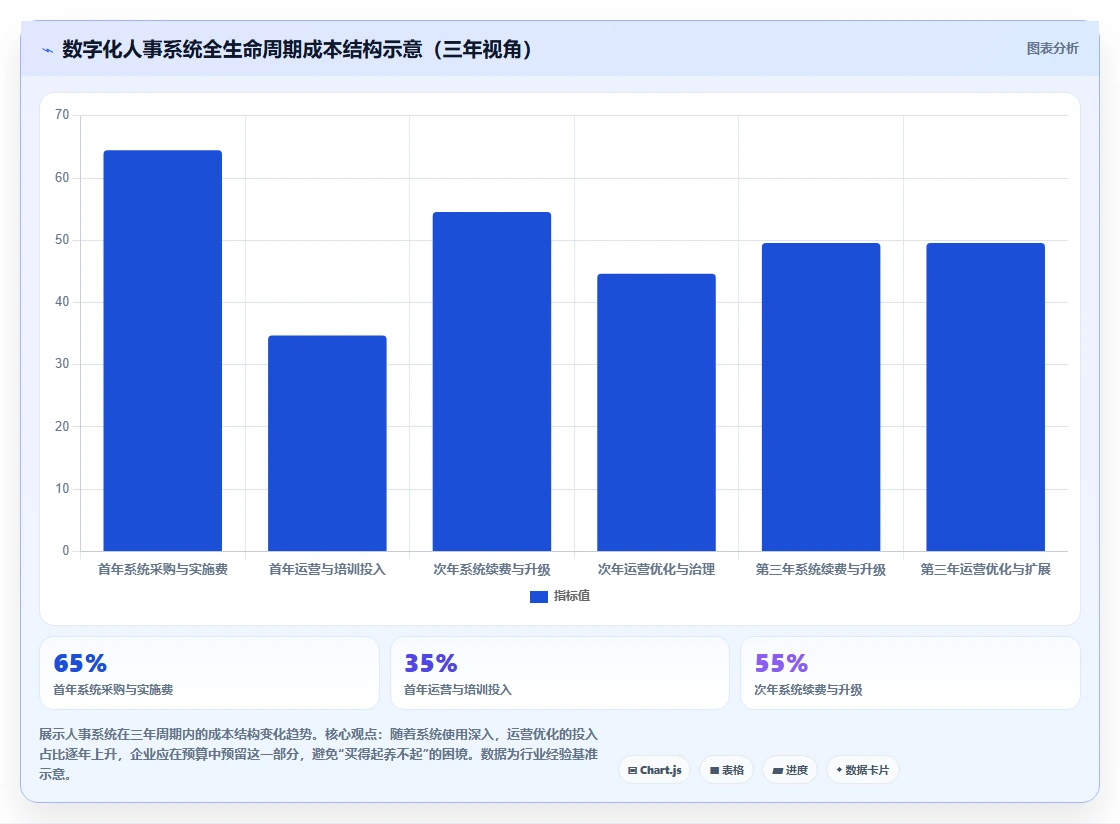The image size is (1120, 824).
Task: Select the 首年运营与培训投入 bar
Action: (327, 443)
